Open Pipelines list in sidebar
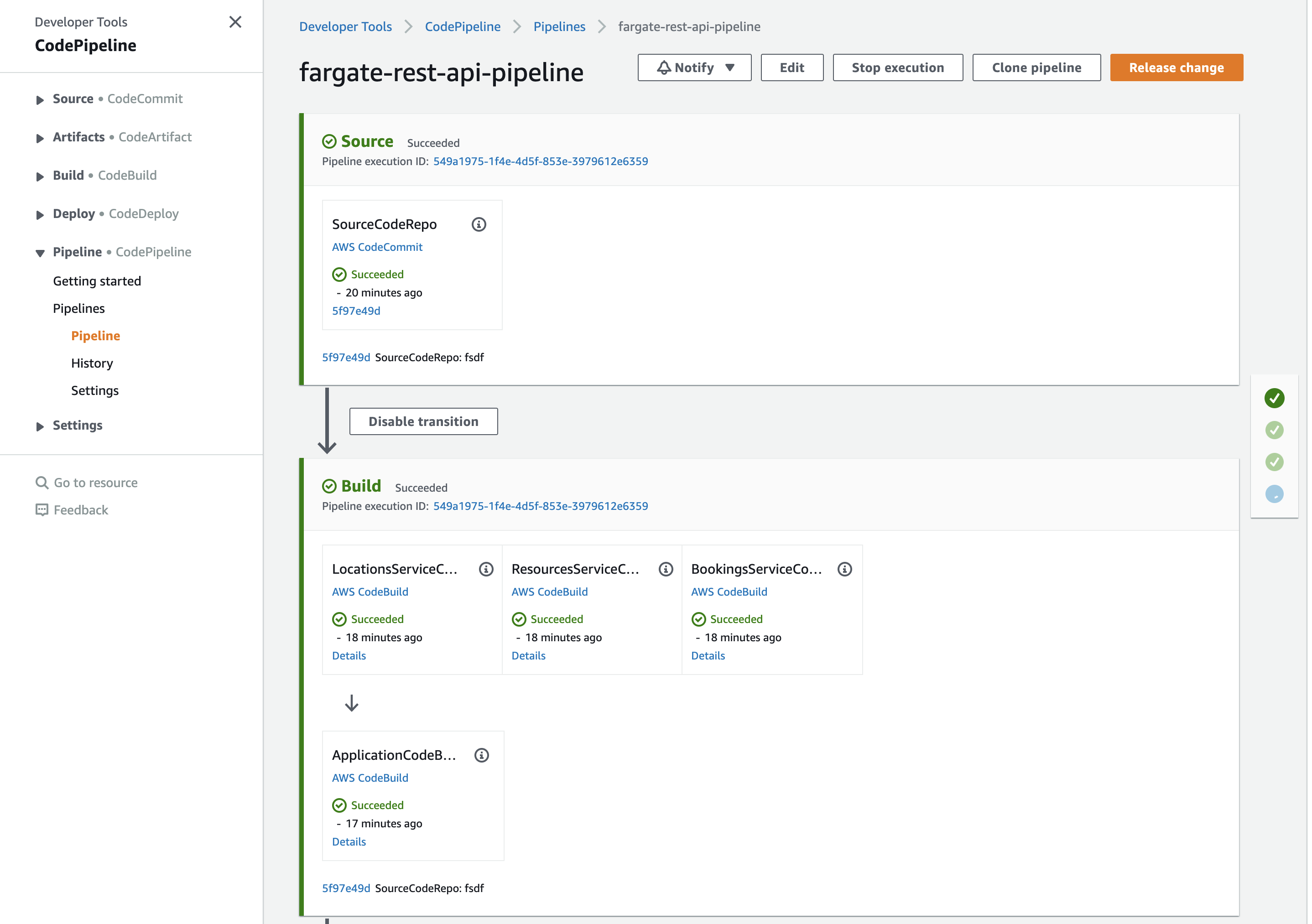 click(x=79, y=308)
